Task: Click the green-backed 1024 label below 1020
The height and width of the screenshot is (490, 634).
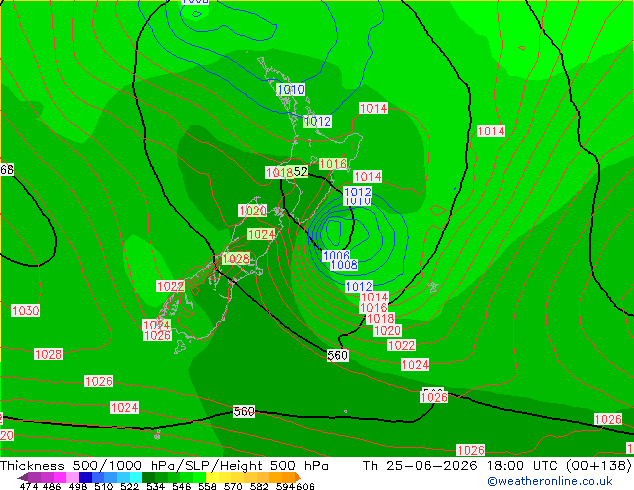Action: click(261, 234)
